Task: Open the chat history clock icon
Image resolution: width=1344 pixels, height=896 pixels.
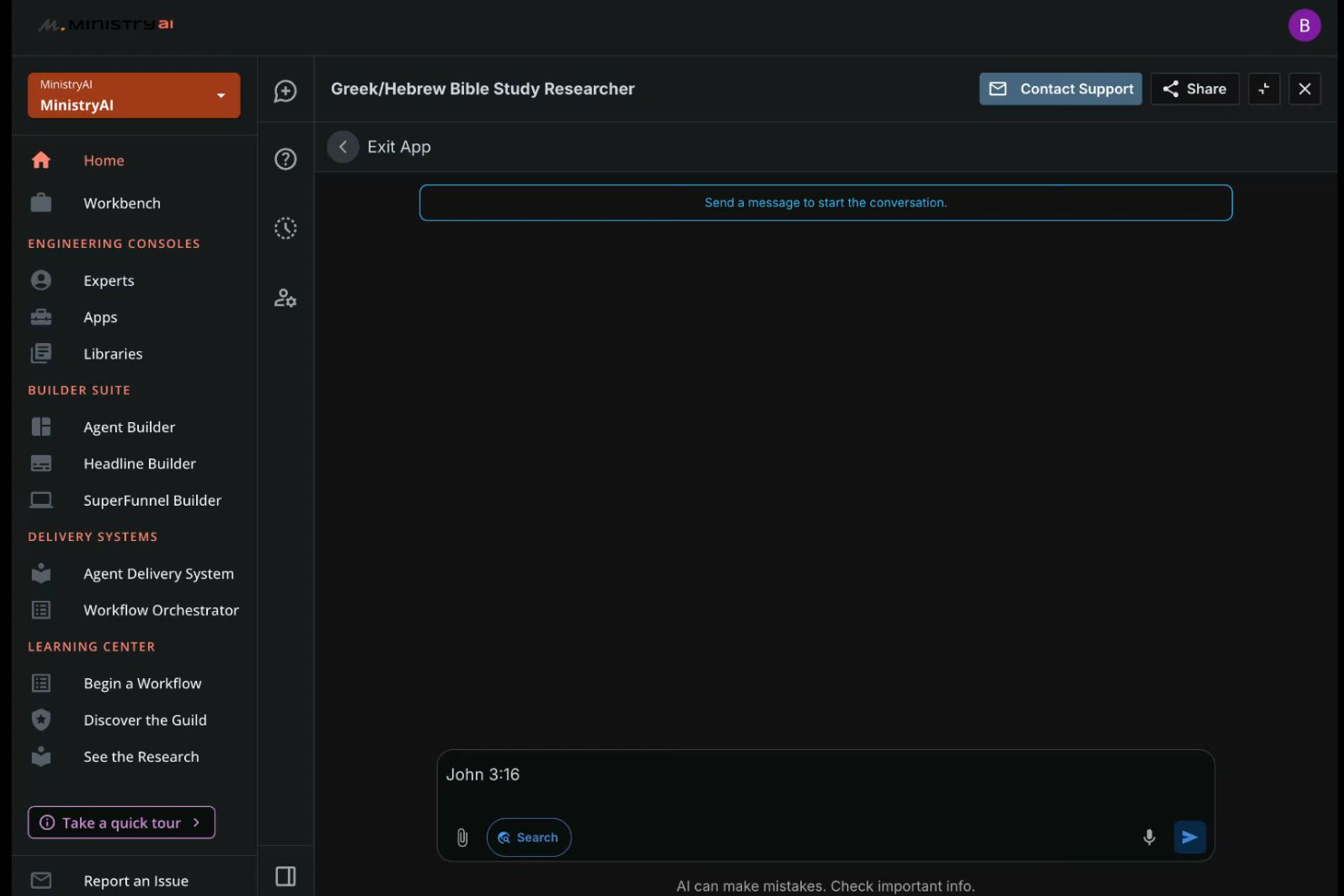Action: (x=285, y=228)
